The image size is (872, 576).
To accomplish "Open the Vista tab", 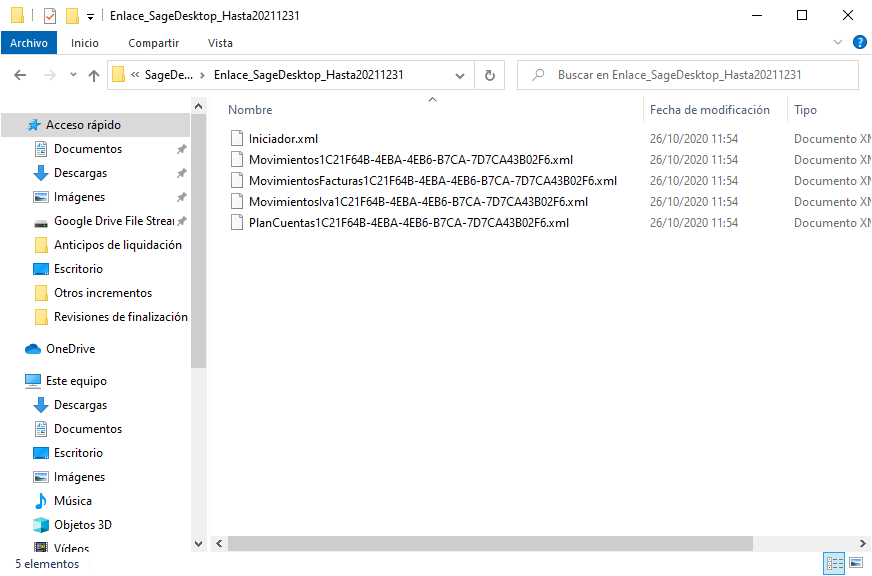I will pyautogui.click(x=220, y=43).
